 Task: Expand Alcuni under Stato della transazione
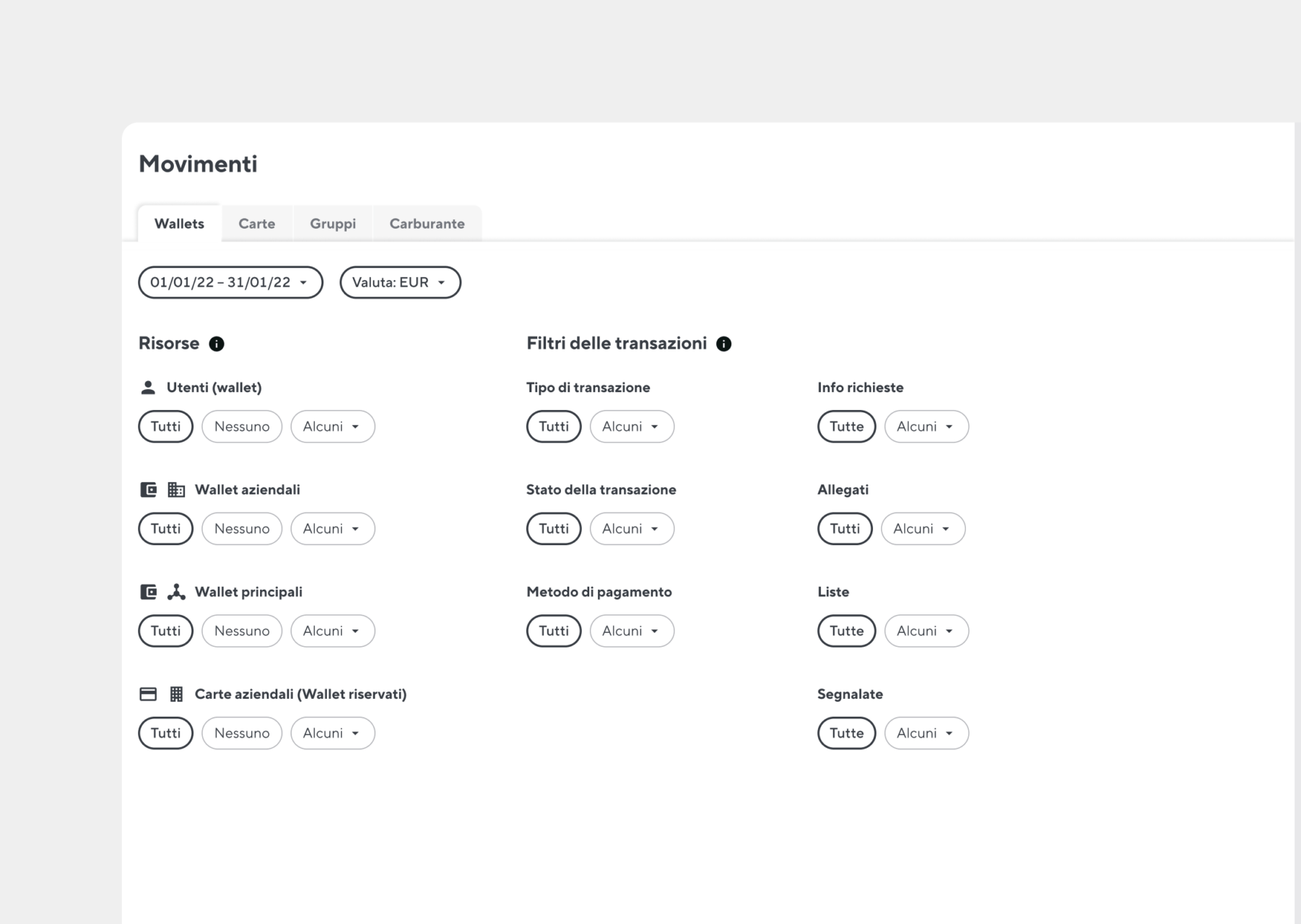click(x=632, y=528)
